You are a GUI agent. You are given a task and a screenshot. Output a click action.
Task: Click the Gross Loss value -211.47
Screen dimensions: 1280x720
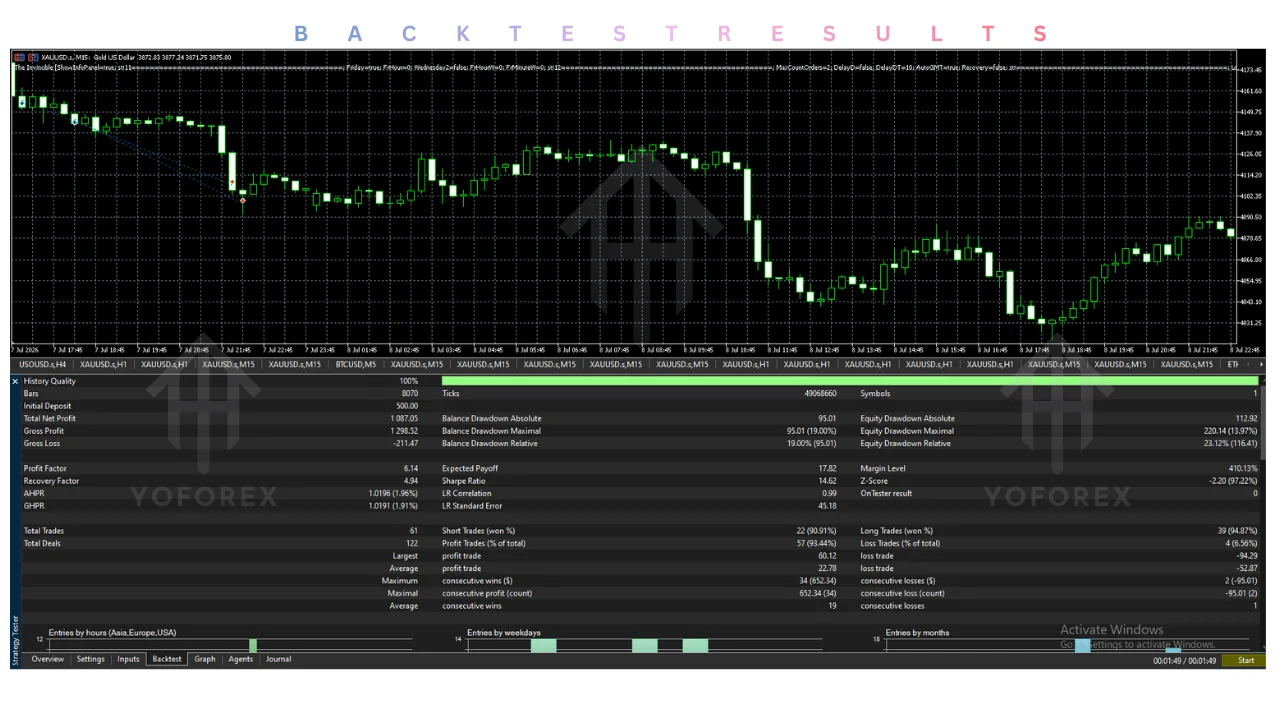(405, 443)
